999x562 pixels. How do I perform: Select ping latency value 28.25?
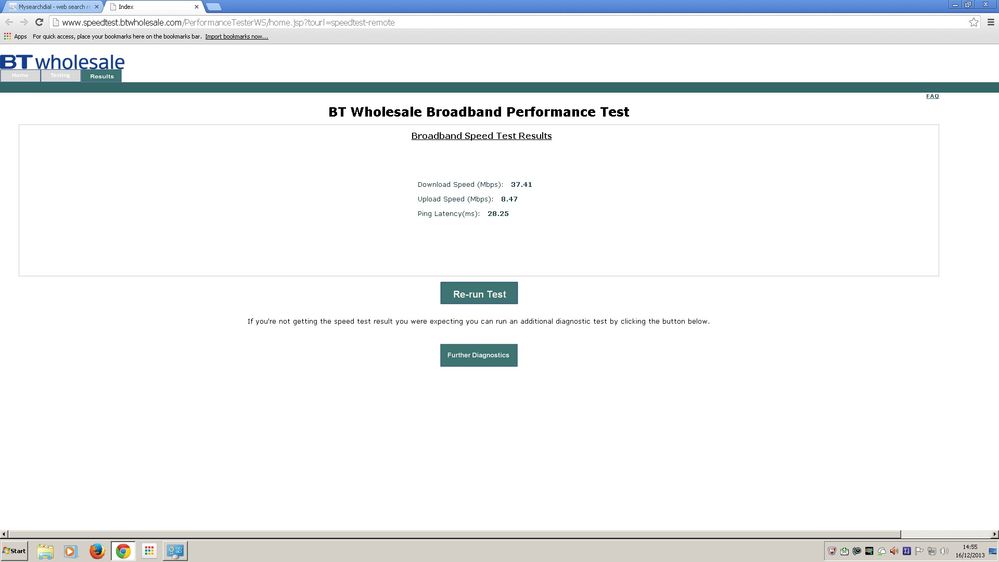click(x=498, y=213)
